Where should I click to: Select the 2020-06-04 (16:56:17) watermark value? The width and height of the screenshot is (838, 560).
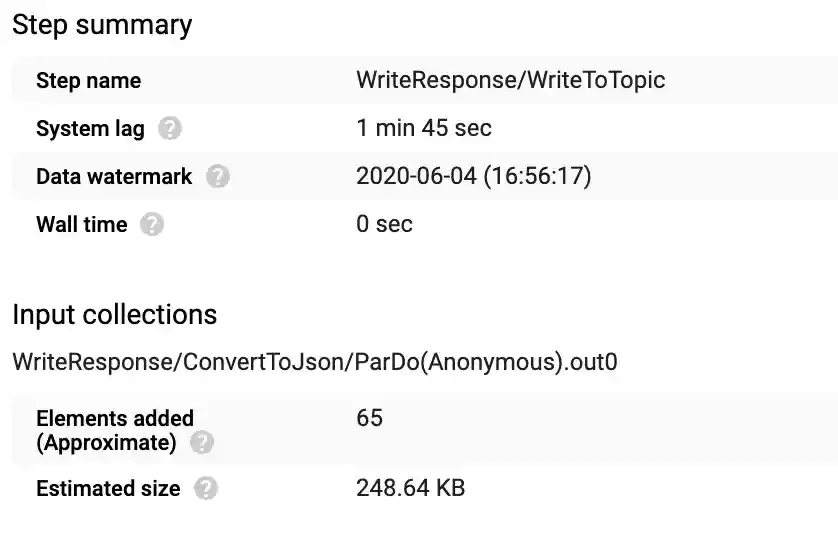coord(473,177)
